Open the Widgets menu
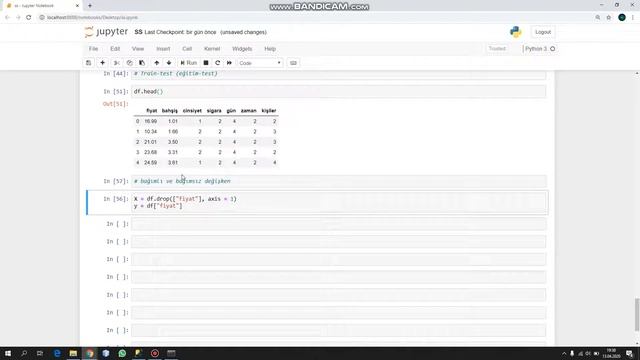Screen dimensions: 640x360 (242, 49)
